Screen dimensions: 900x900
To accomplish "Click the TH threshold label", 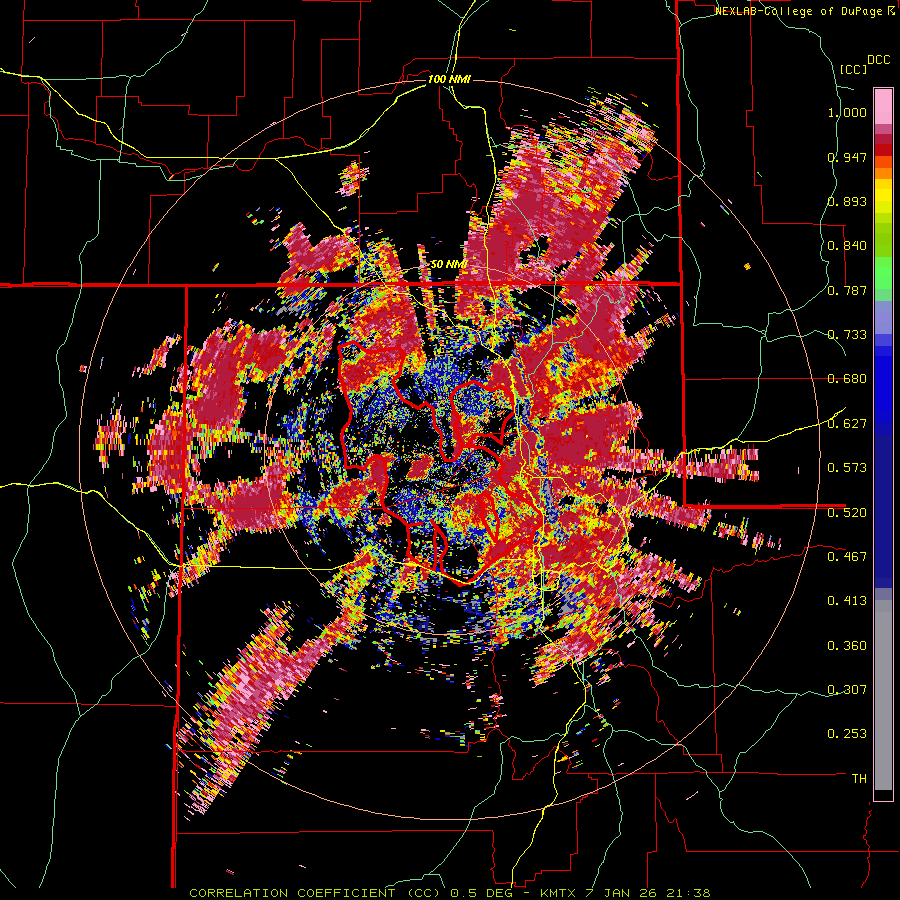I will pyautogui.click(x=859, y=778).
